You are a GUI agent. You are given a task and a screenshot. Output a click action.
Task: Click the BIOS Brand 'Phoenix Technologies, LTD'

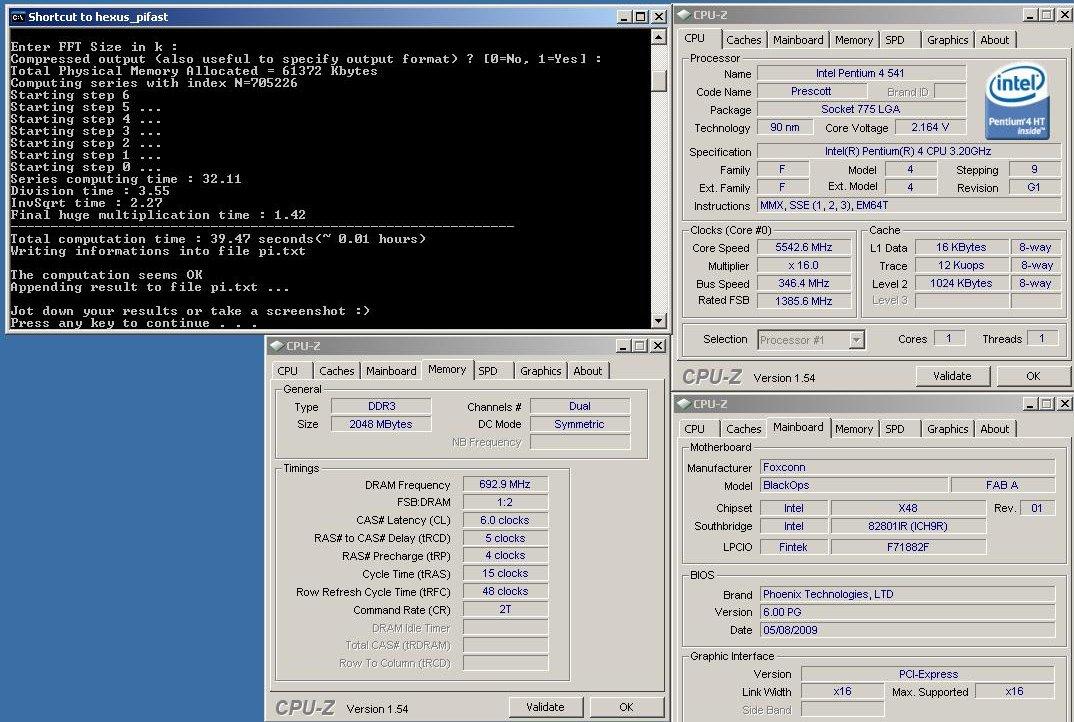[908, 594]
